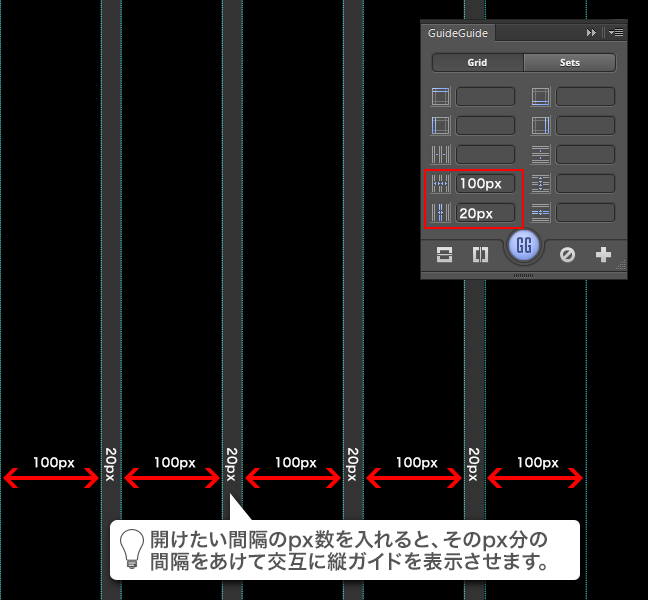Click the empty number of columns field

click(x=485, y=155)
